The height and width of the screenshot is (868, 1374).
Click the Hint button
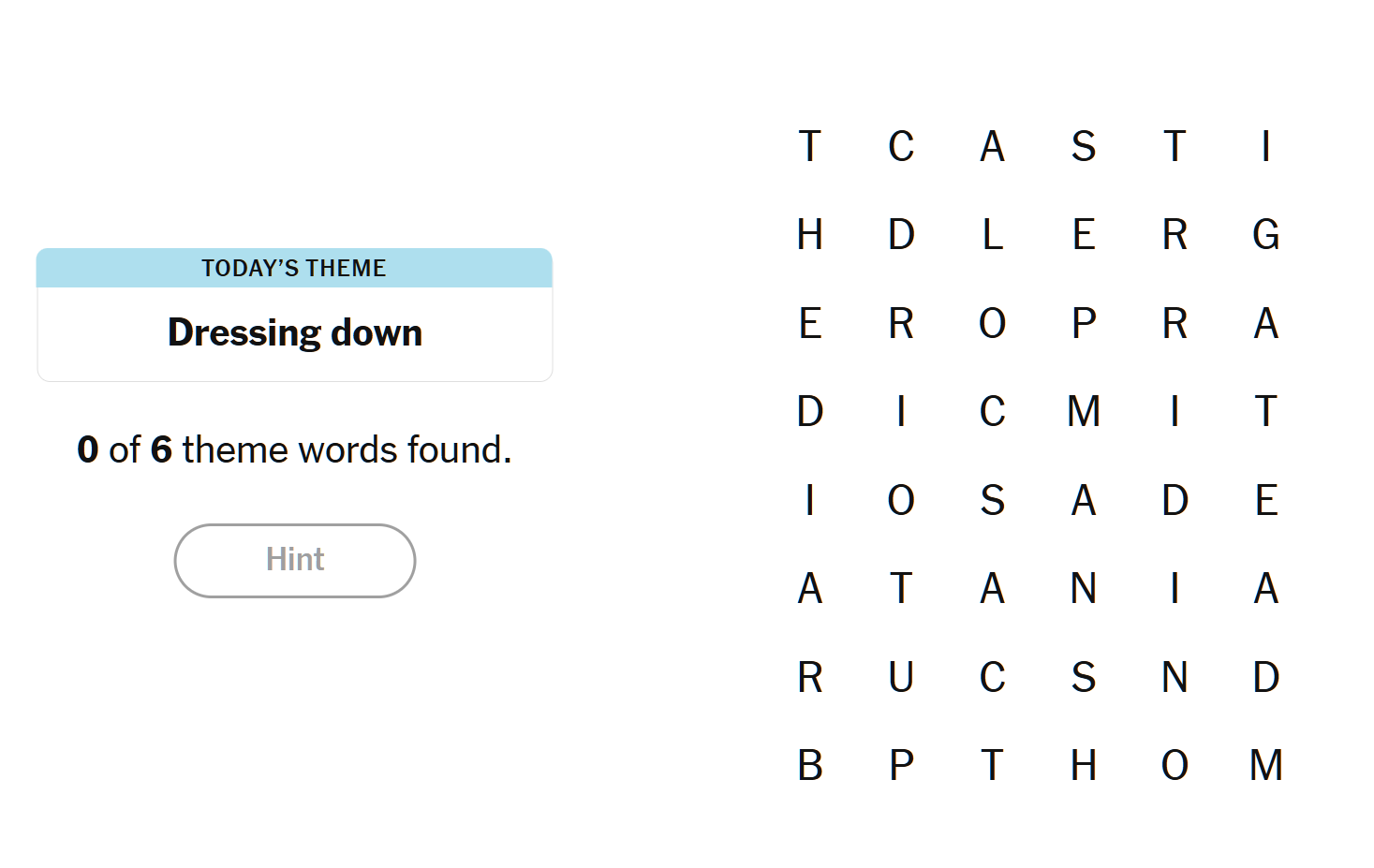point(295,560)
